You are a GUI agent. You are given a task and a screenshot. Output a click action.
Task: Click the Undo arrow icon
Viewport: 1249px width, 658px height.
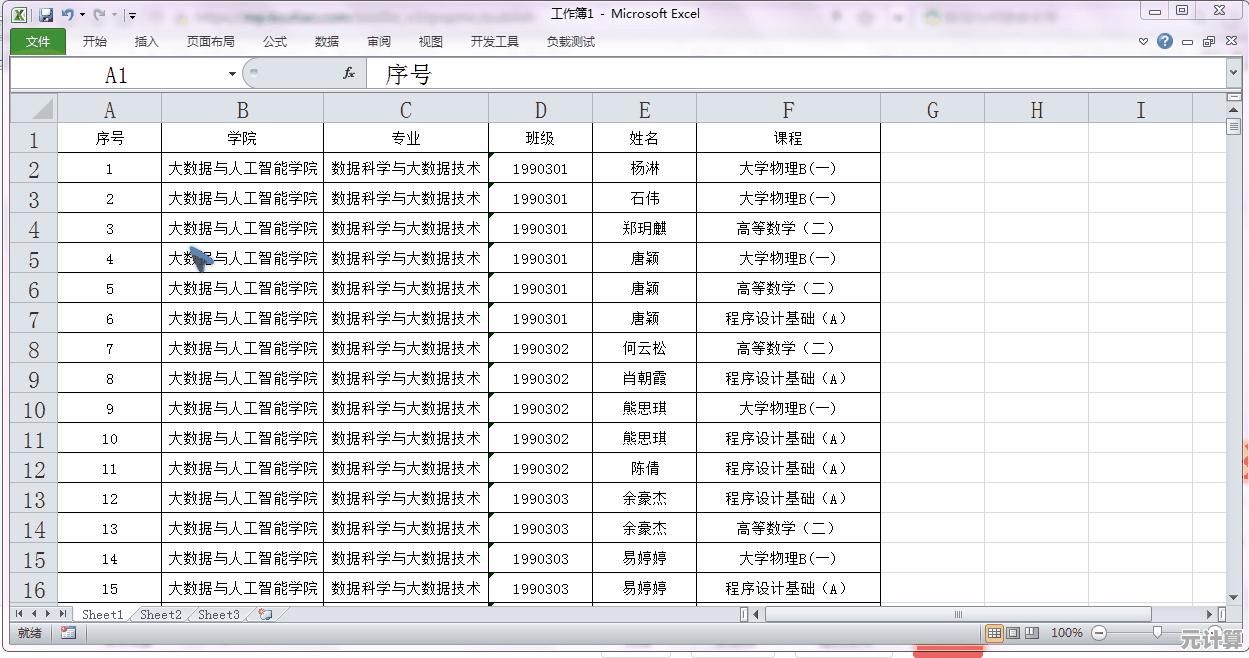click(x=68, y=15)
